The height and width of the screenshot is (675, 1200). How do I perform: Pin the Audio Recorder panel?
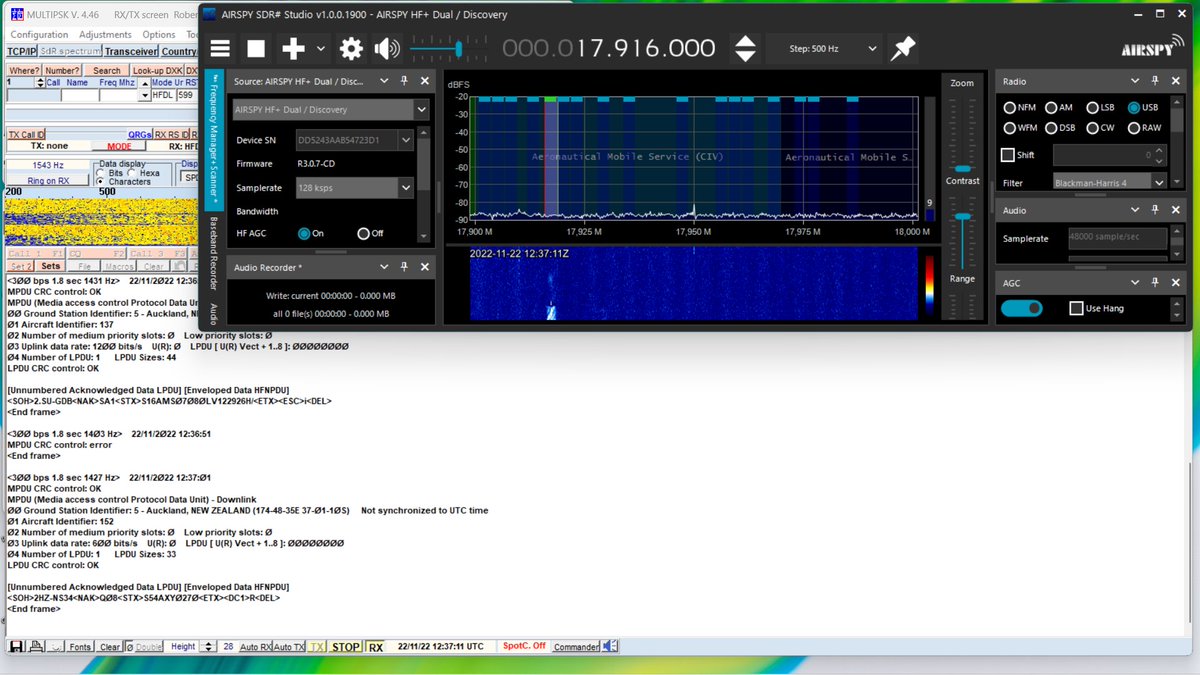click(404, 267)
